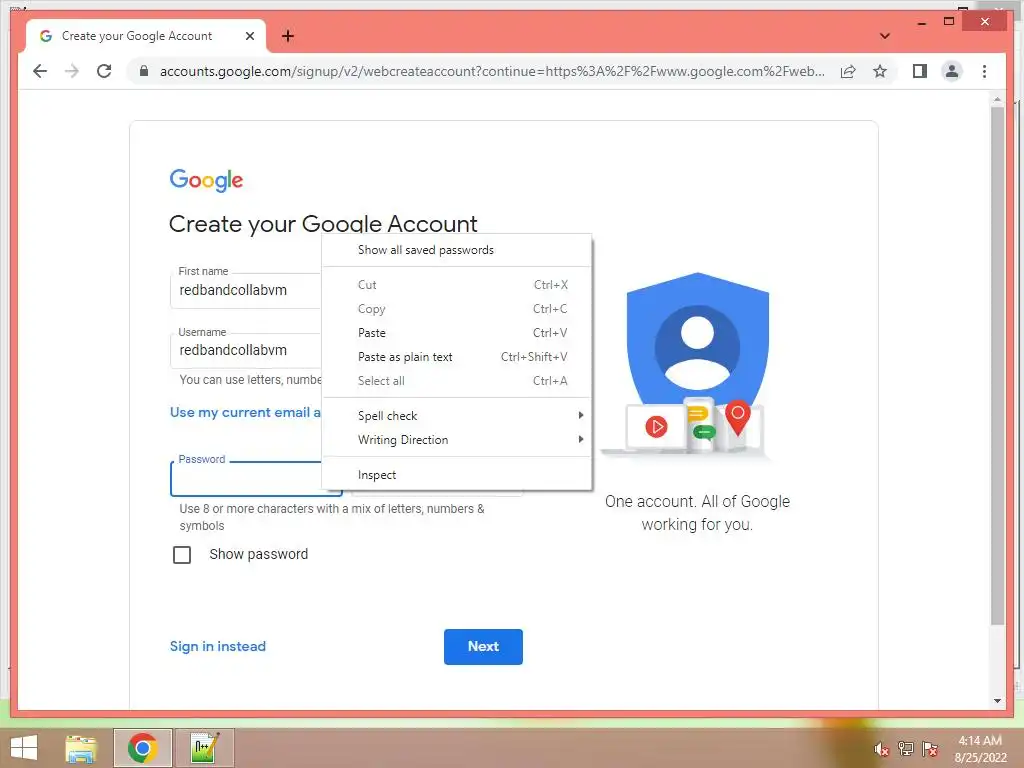1024x768 pixels.
Task: Open Chrome's three-dot menu
Action: [984, 71]
